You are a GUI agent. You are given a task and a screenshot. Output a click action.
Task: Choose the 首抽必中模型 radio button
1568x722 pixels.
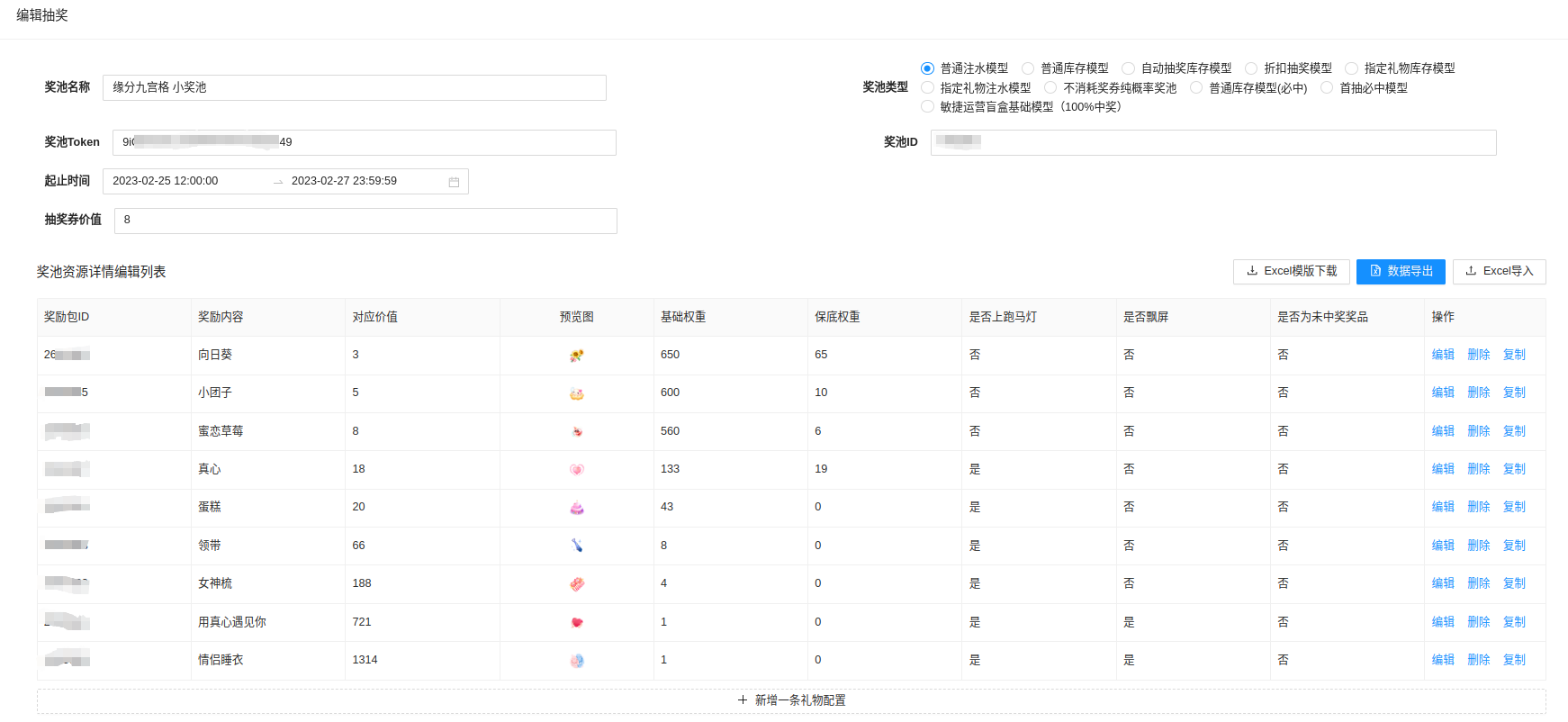[1327, 88]
